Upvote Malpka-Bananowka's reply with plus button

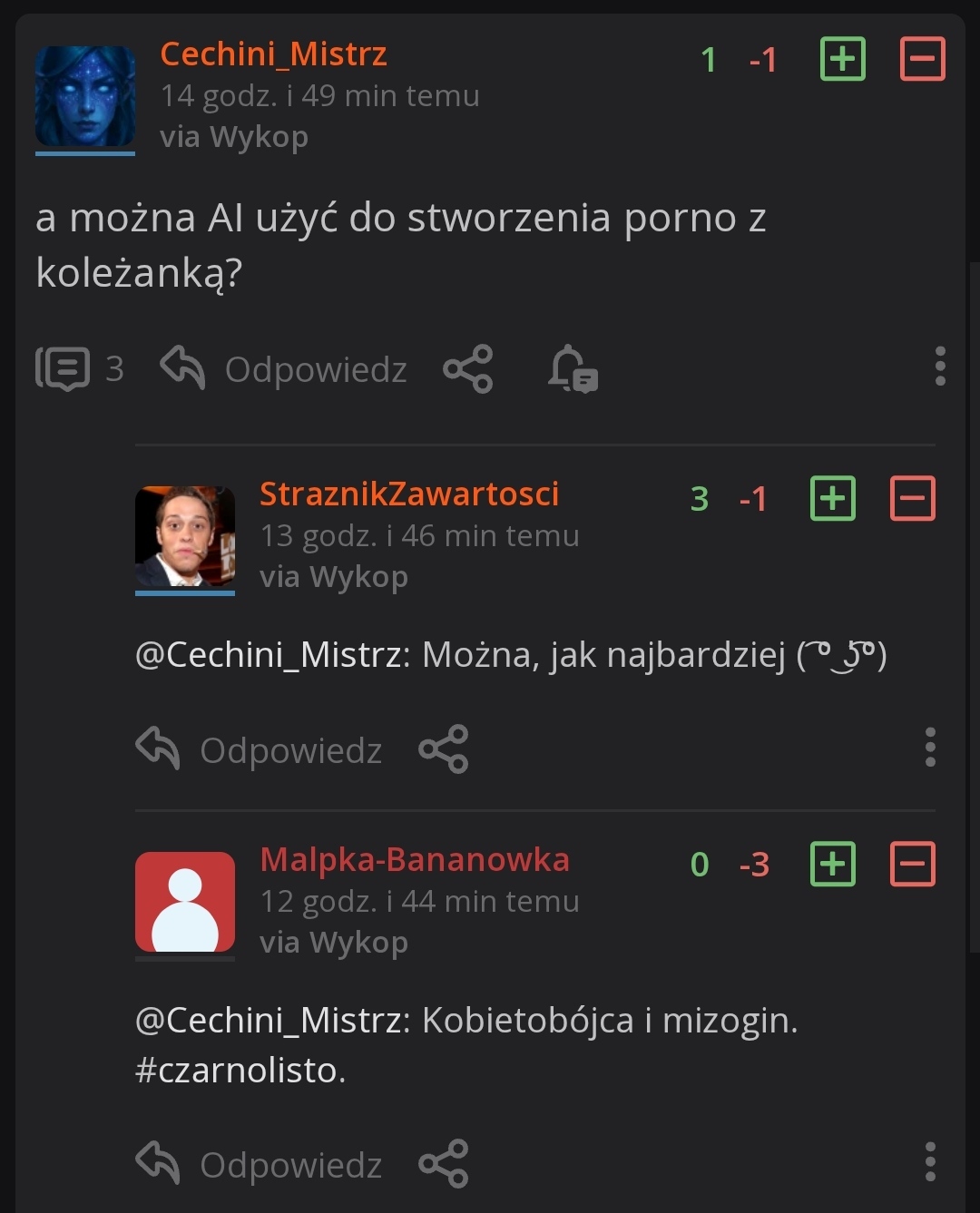(x=832, y=864)
